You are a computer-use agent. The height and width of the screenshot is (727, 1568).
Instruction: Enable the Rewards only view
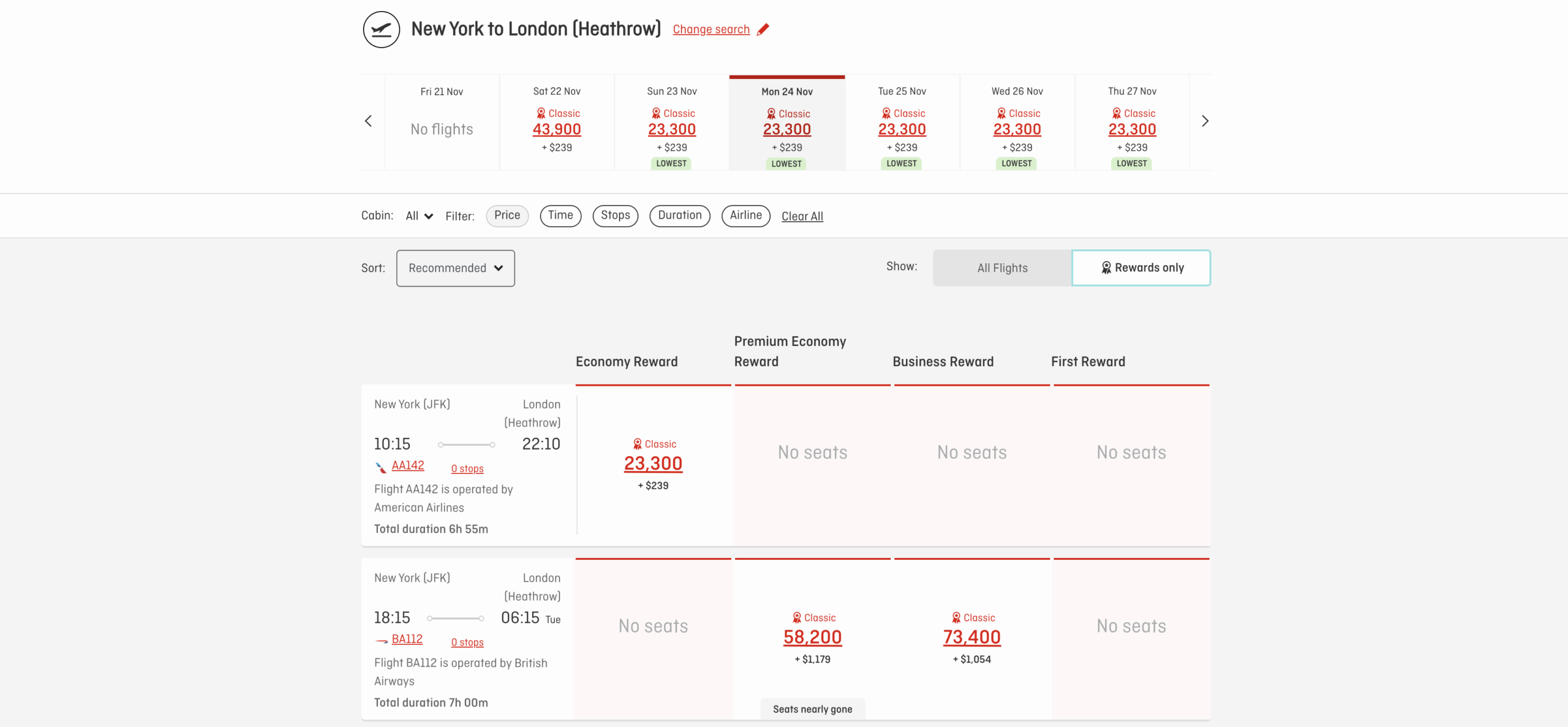[1141, 268]
